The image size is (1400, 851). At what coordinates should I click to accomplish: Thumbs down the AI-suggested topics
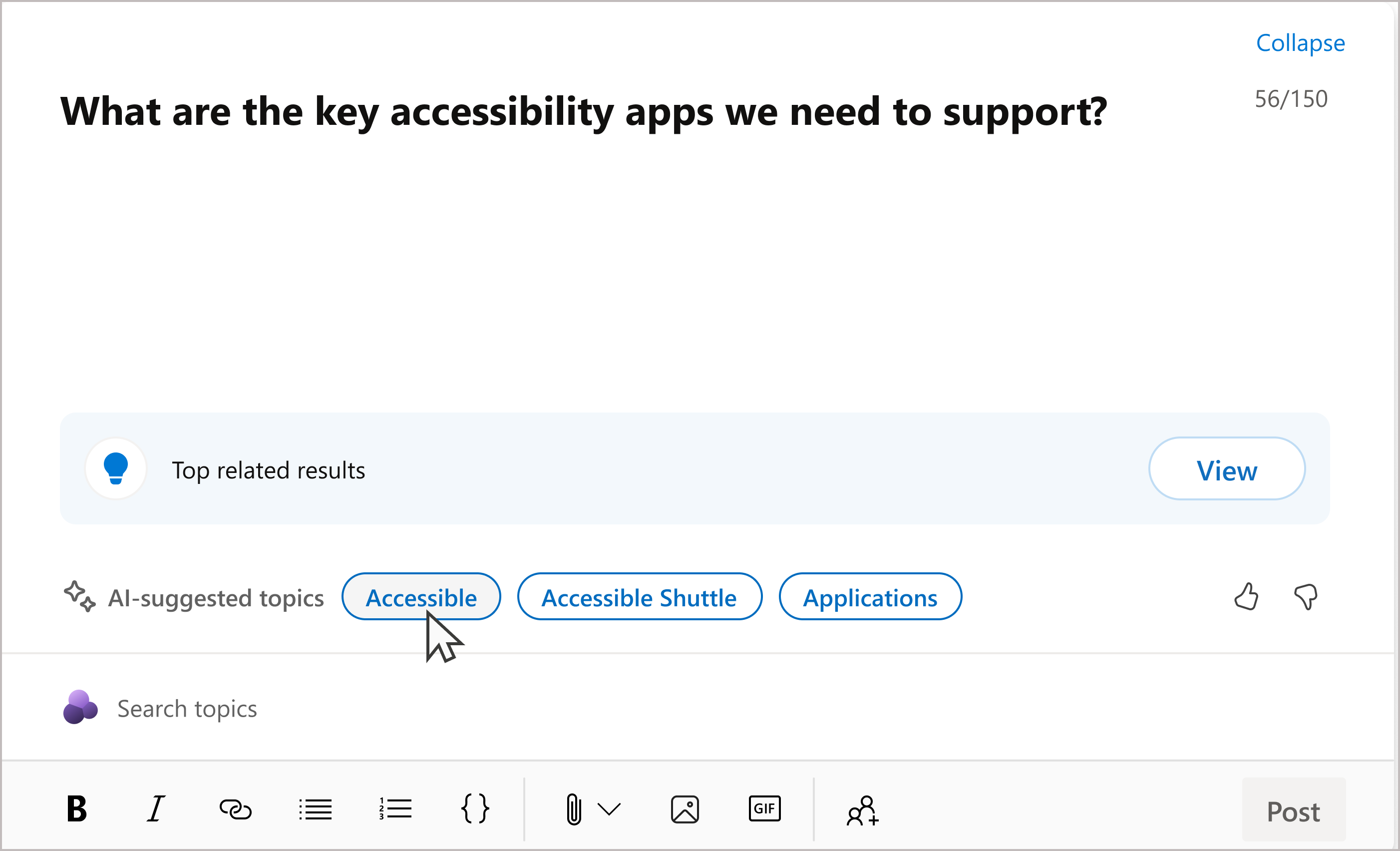pos(1307,597)
